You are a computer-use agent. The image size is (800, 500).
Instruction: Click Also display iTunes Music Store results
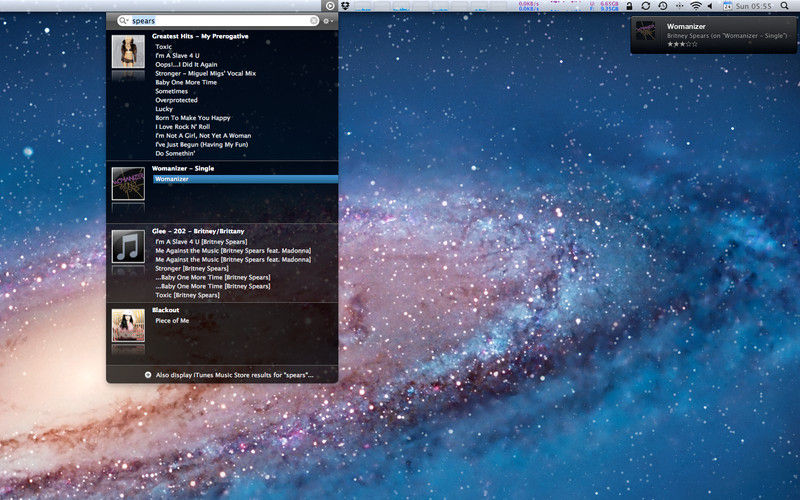tap(235, 375)
